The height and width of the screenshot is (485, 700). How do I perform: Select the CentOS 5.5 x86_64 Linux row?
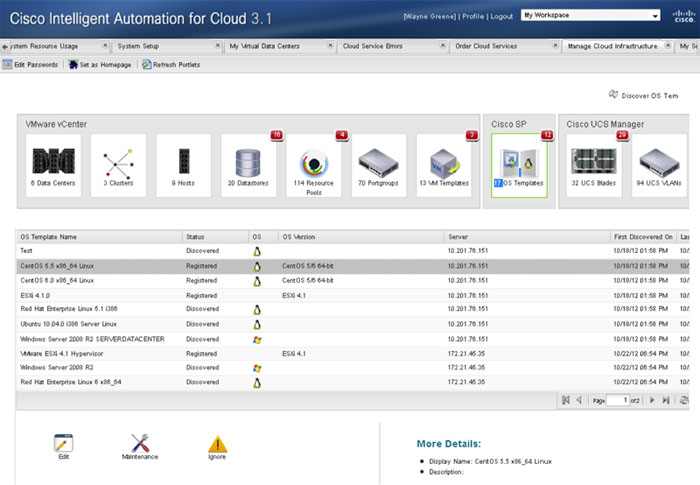[353, 266]
